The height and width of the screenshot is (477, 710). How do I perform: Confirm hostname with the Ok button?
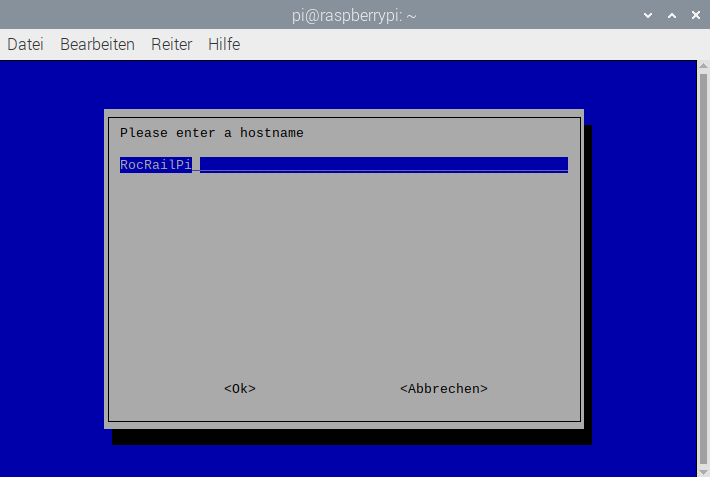pyautogui.click(x=240, y=388)
